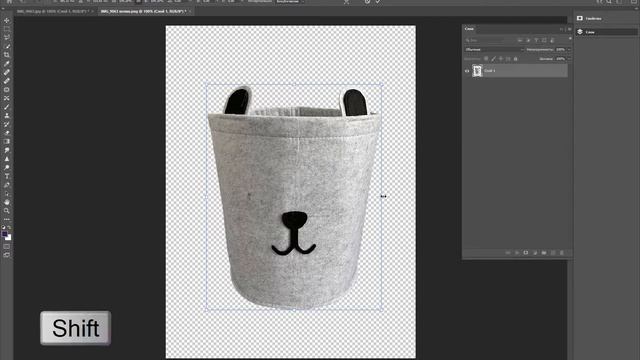
Task: Open the blend mode dropdown
Action: pos(494,49)
